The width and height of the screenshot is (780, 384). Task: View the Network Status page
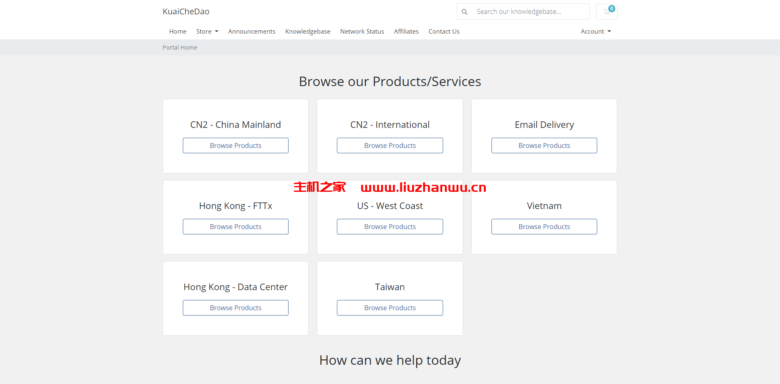coord(362,31)
